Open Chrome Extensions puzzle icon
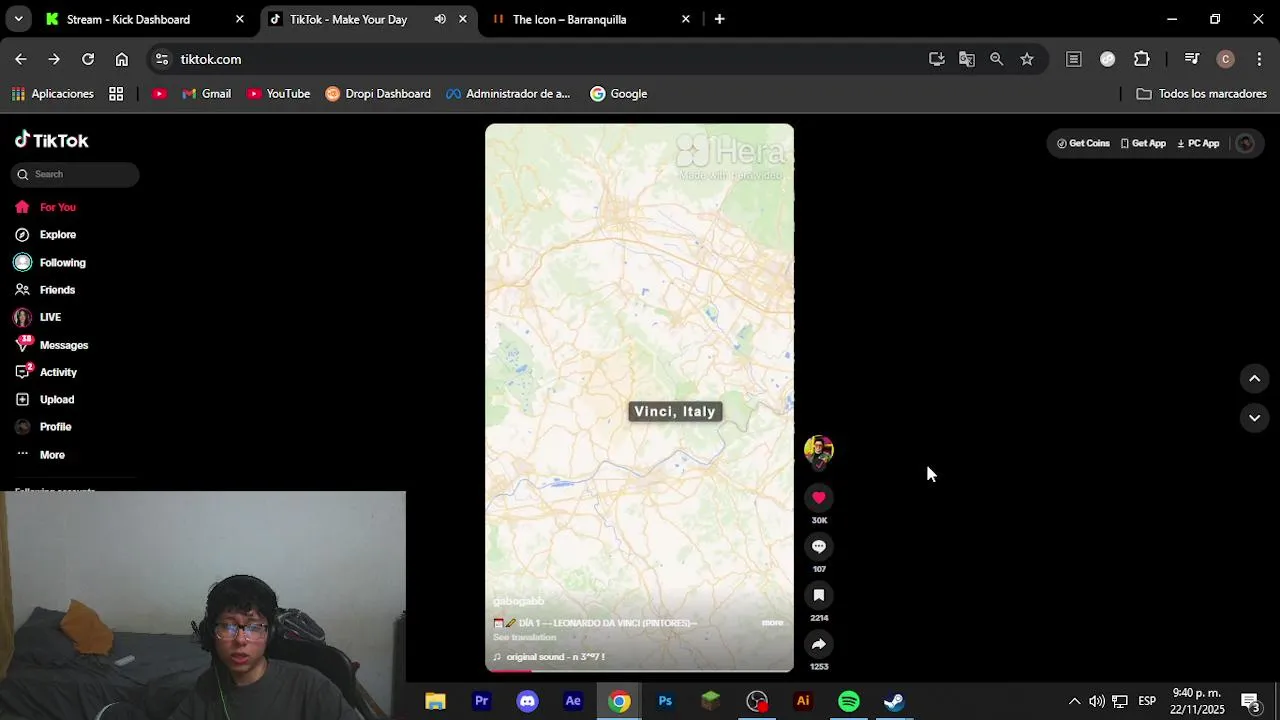The height and width of the screenshot is (720, 1280). click(x=1142, y=59)
